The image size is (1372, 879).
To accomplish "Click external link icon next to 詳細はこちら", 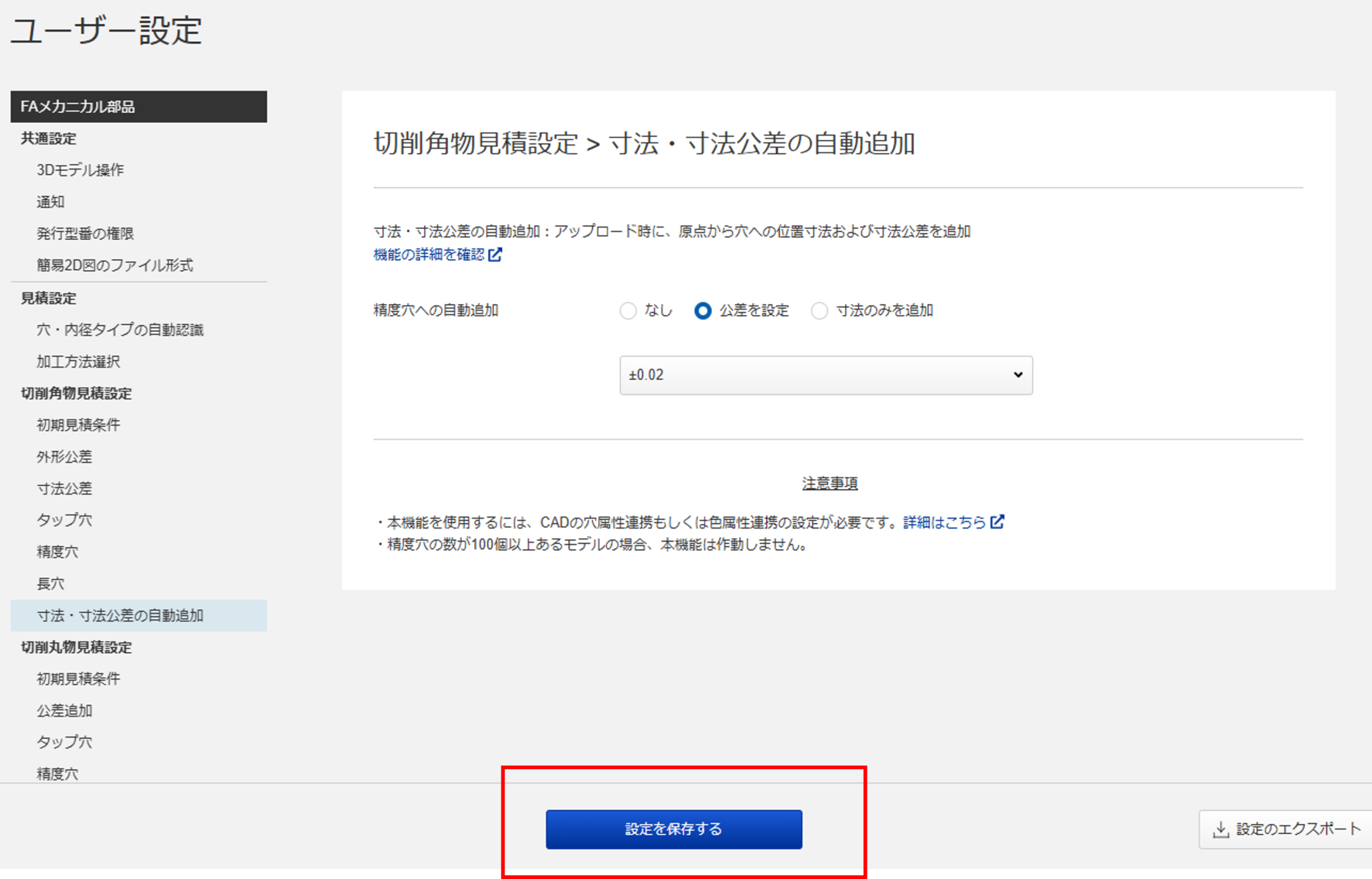I will pyautogui.click(x=998, y=522).
